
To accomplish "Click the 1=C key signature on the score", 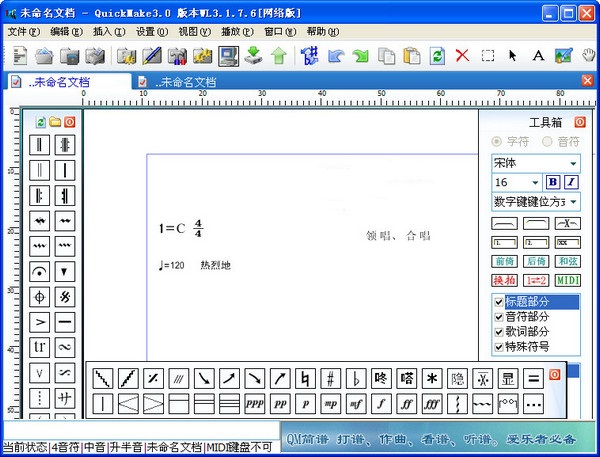I will [172, 229].
